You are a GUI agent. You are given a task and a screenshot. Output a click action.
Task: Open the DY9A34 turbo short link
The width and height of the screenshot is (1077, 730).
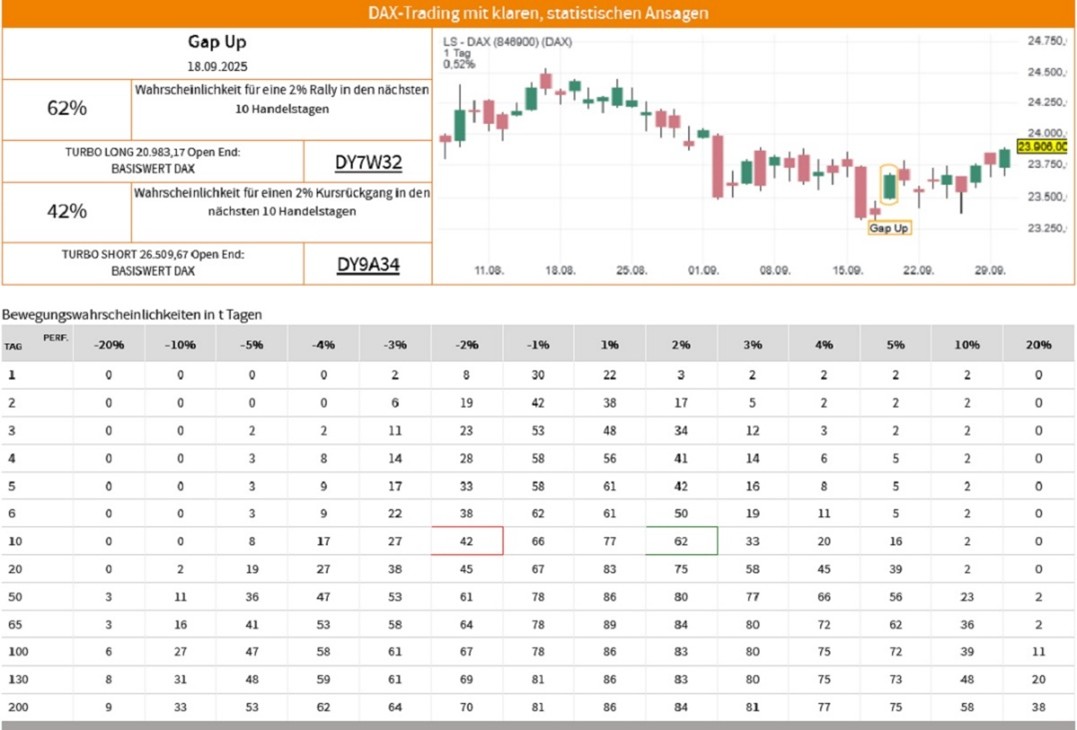(x=368, y=265)
